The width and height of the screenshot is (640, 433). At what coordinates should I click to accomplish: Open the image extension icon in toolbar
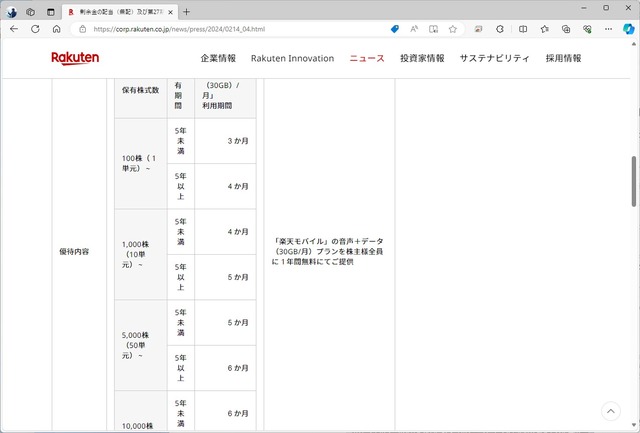[x=478, y=29]
